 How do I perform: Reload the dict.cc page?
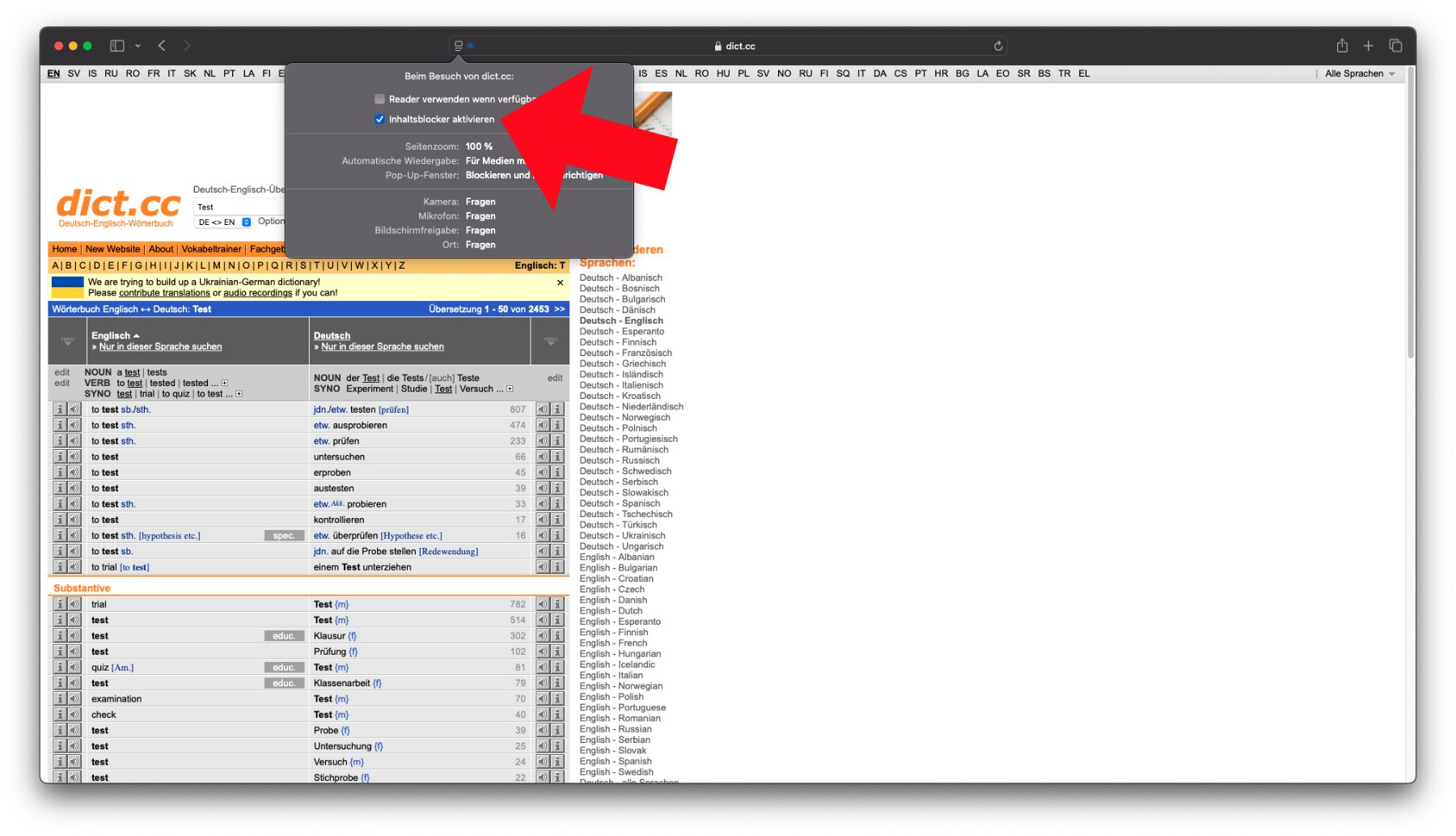998,46
